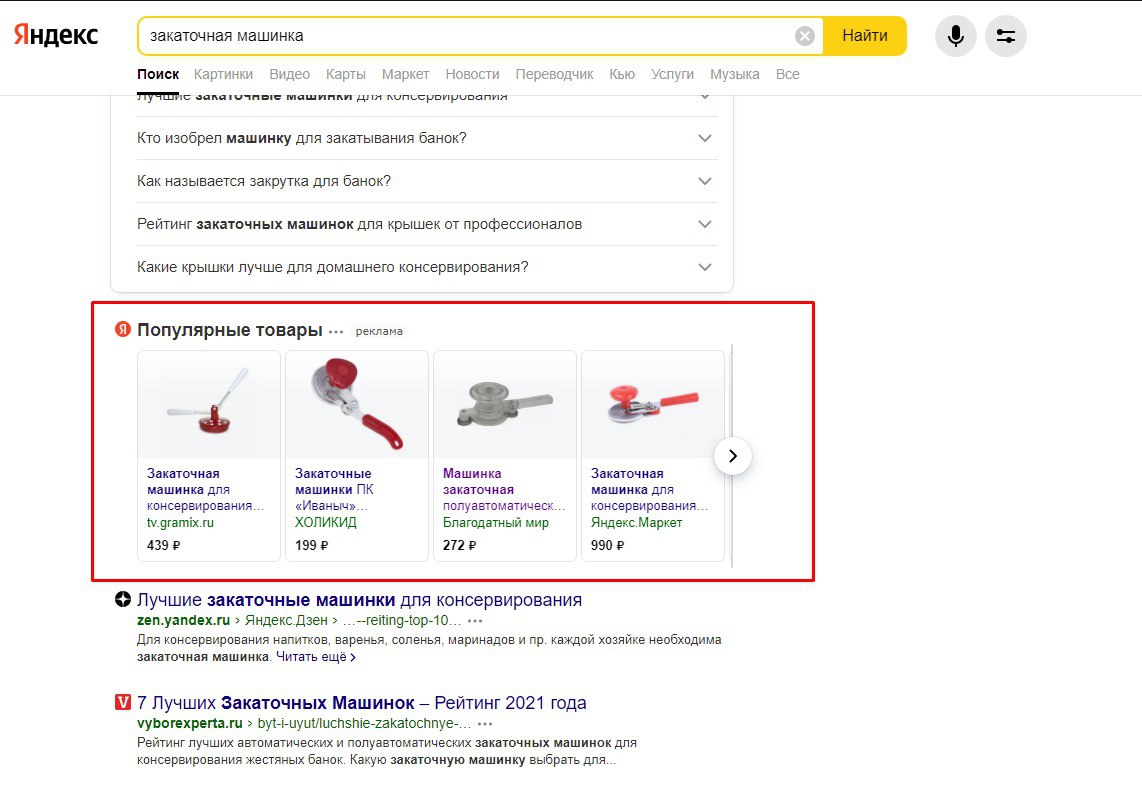The width and height of the screenshot is (1142, 797).
Task: Open the Услуги tab
Action: pos(672,74)
